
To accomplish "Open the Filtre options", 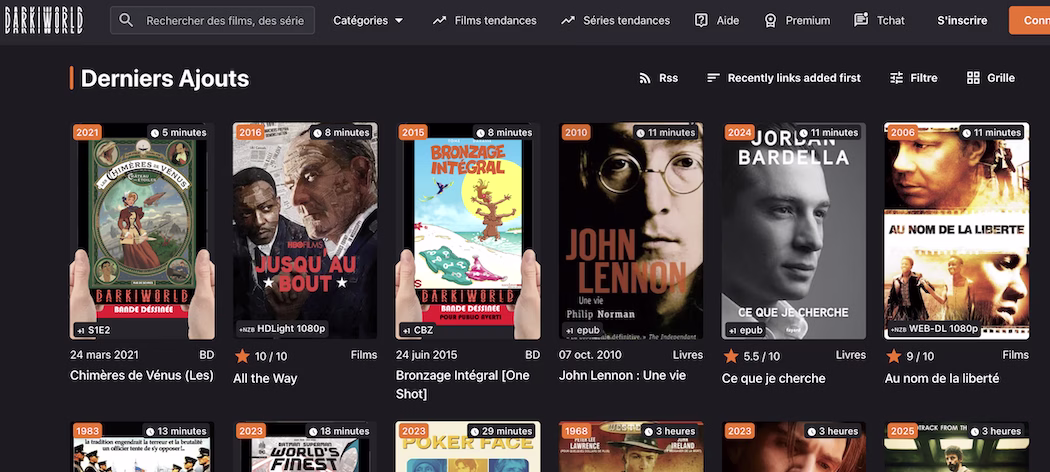I will (913, 78).
